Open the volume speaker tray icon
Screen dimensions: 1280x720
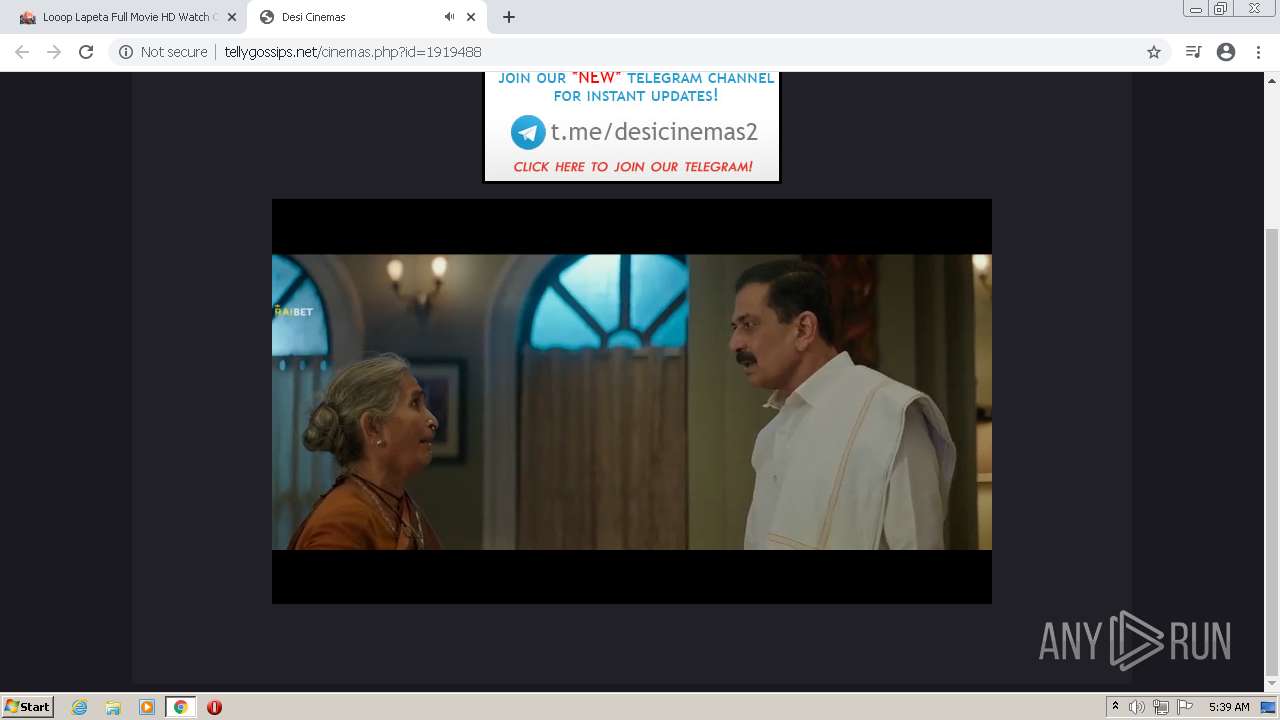tap(1137, 707)
